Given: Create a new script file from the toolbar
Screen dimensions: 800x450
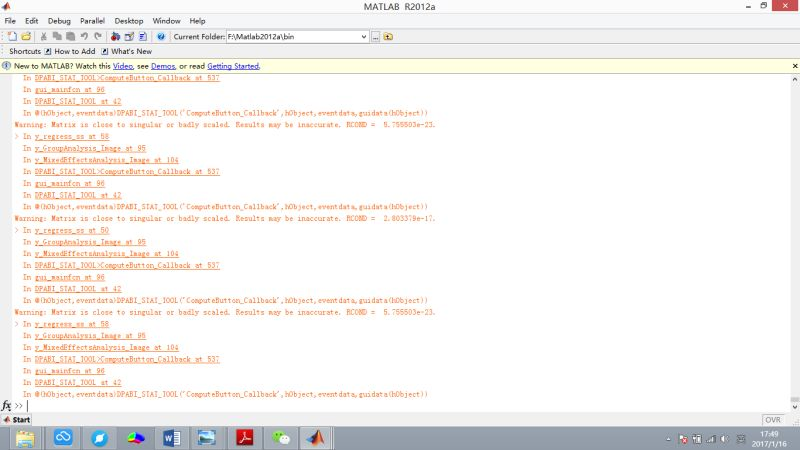Looking at the screenshot, I should (x=12, y=36).
